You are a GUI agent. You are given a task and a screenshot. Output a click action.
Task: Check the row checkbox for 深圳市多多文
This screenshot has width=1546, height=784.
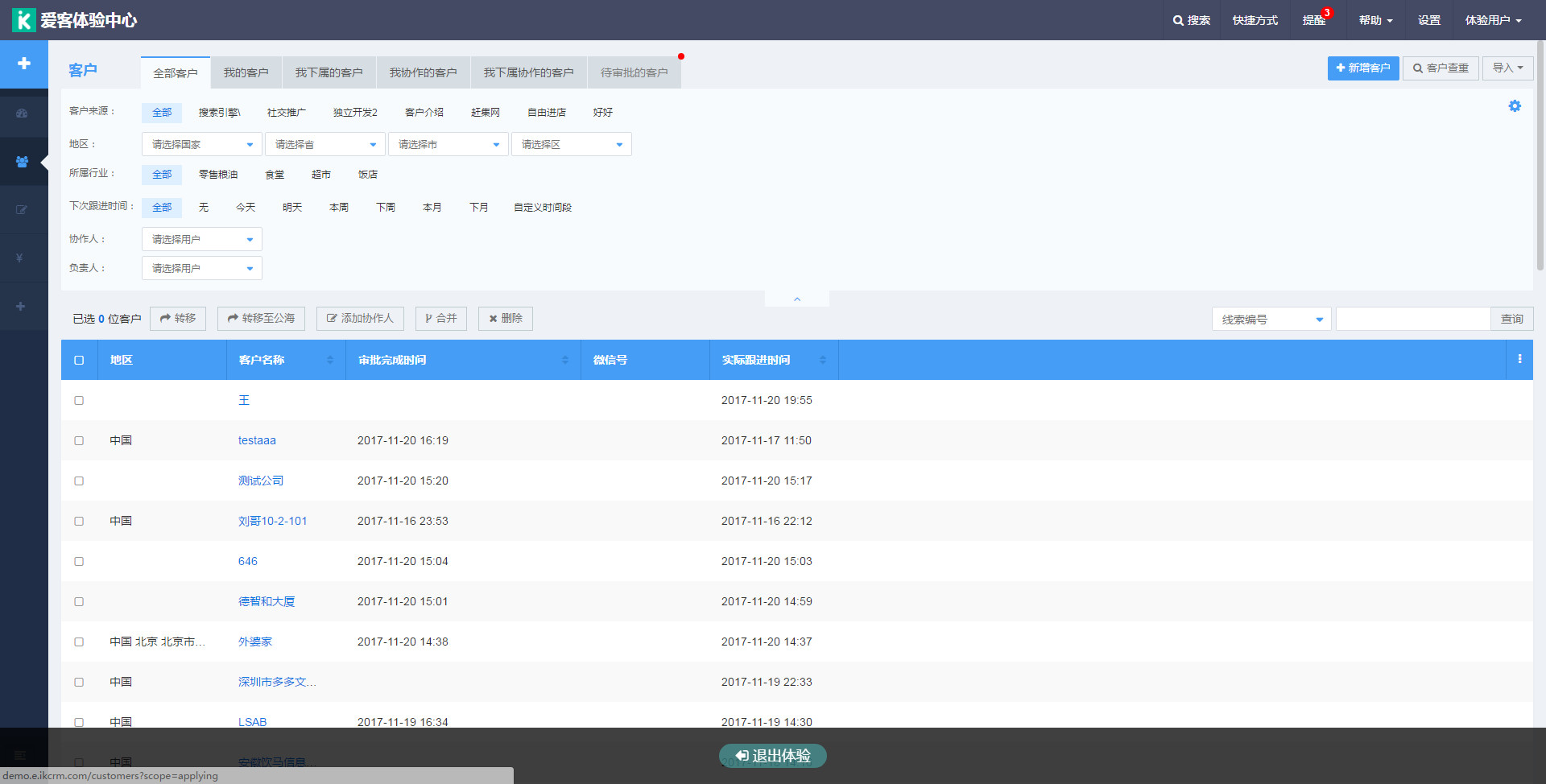click(x=79, y=682)
